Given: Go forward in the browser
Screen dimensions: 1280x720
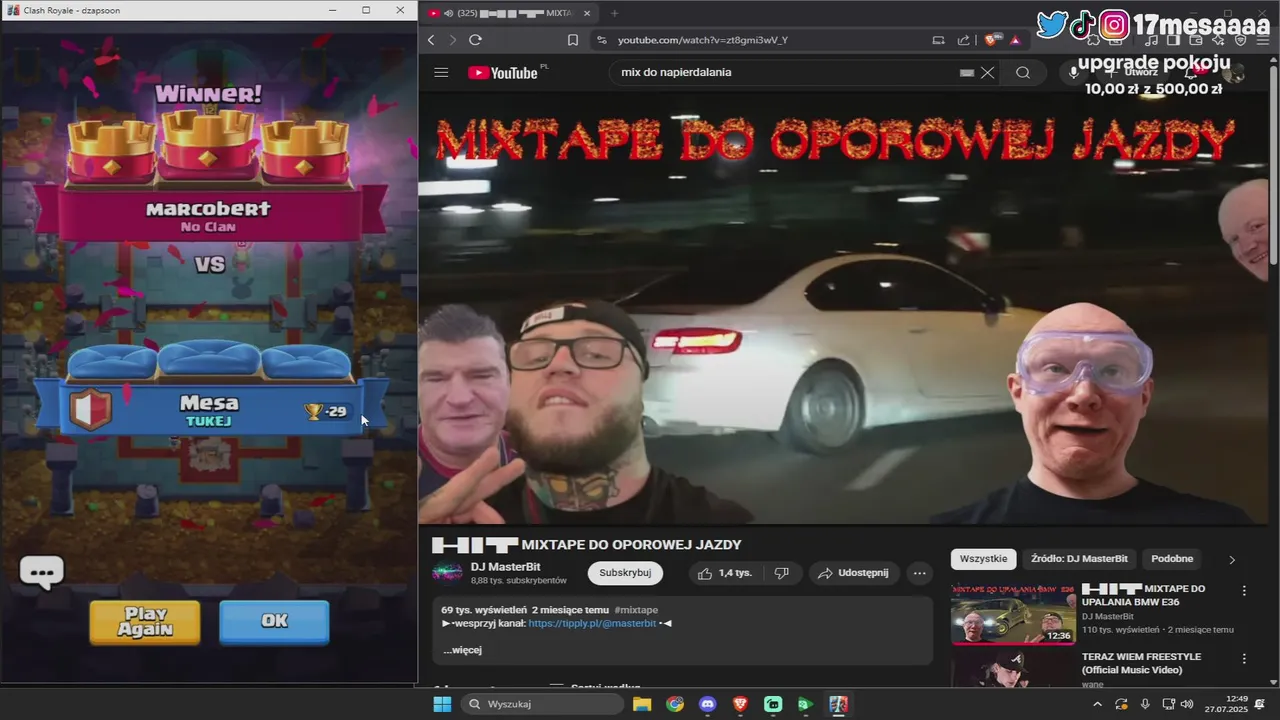Looking at the screenshot, I should click(x=453, y=40).
